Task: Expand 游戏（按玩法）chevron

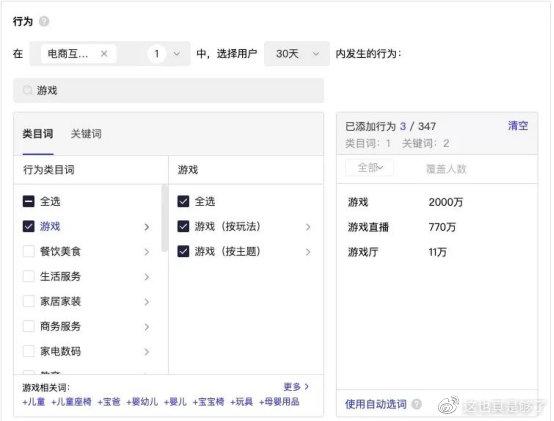Action: (x=308, y=227)
